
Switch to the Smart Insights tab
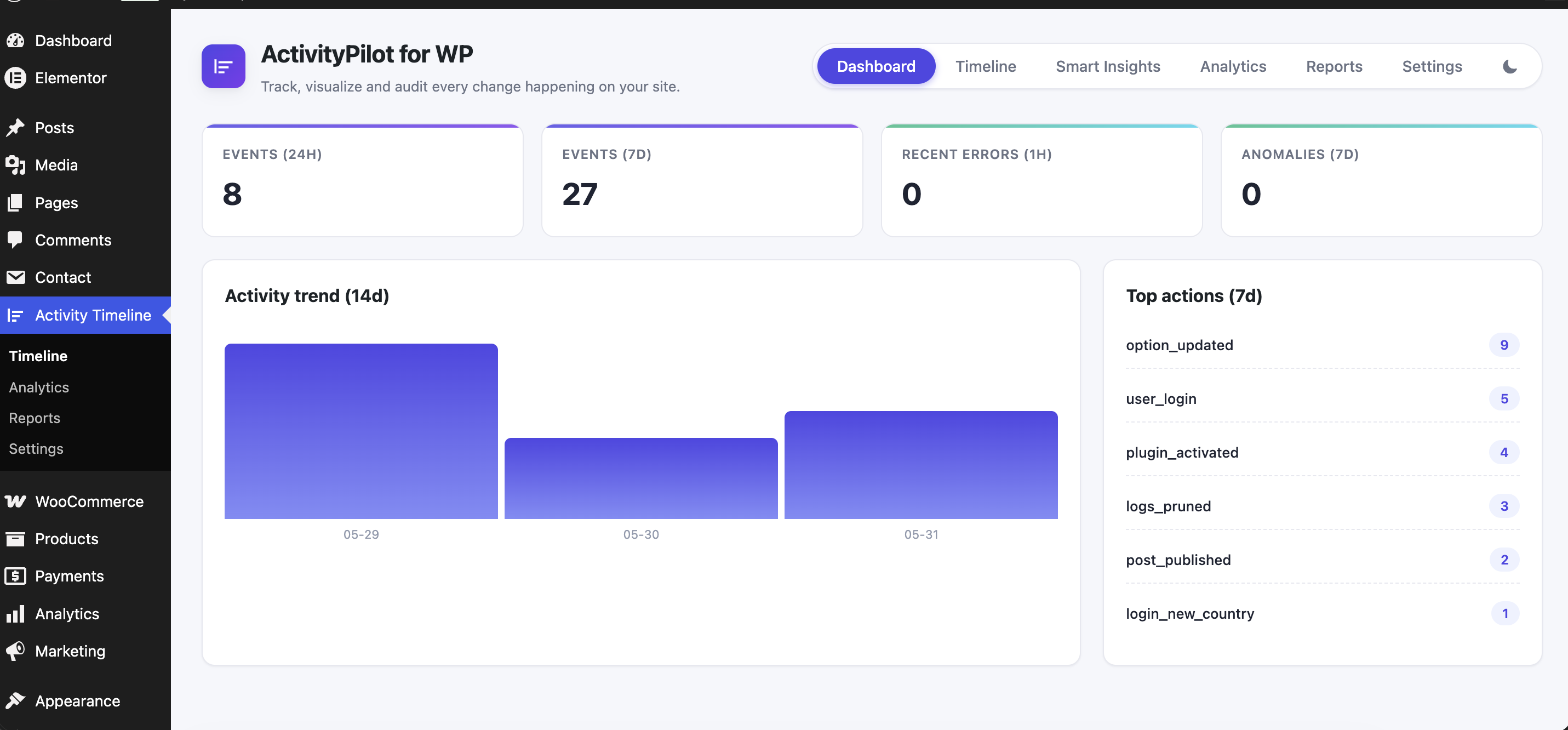1108,66
